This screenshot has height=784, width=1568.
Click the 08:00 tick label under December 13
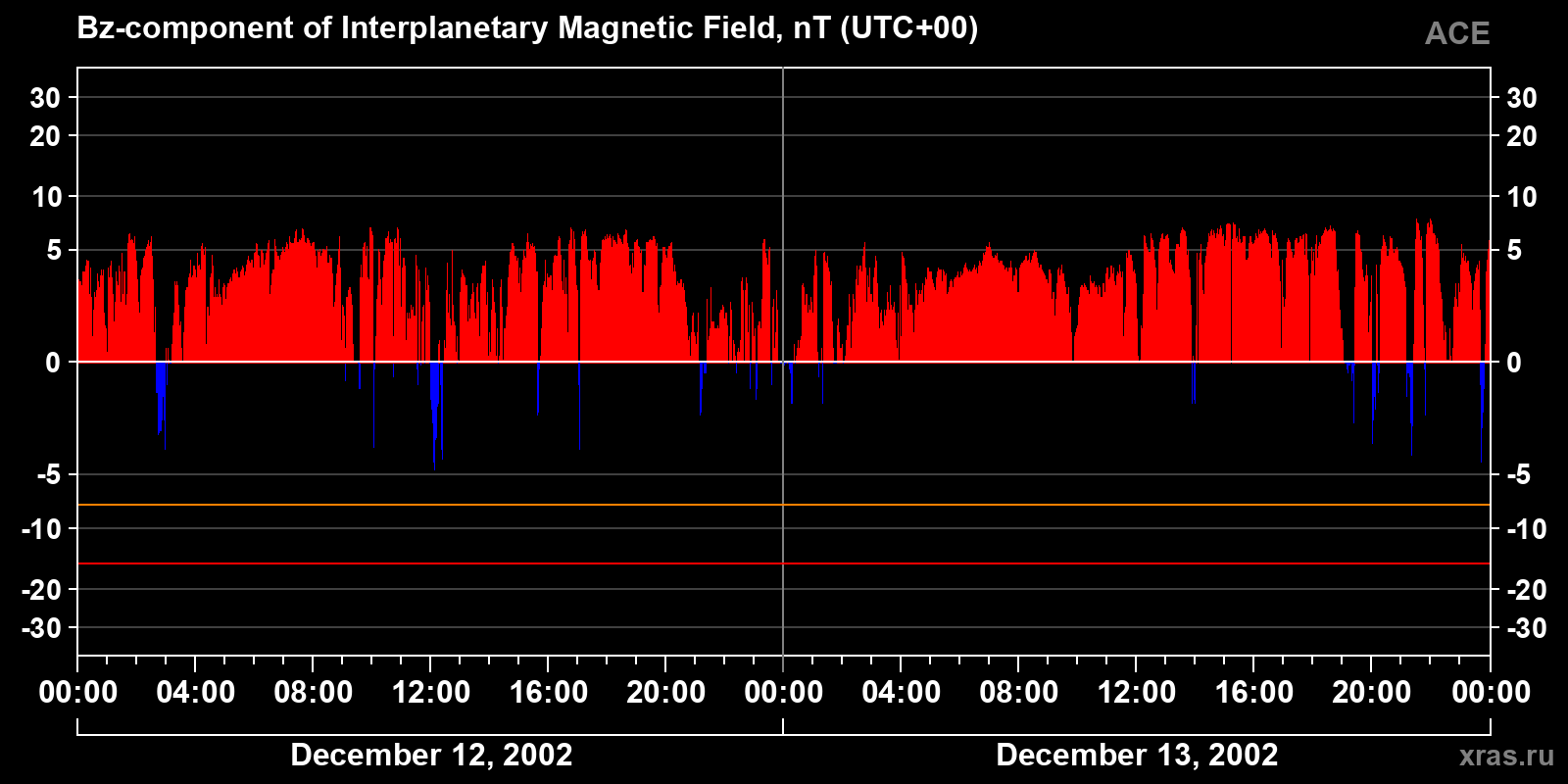click(1019, 692)
